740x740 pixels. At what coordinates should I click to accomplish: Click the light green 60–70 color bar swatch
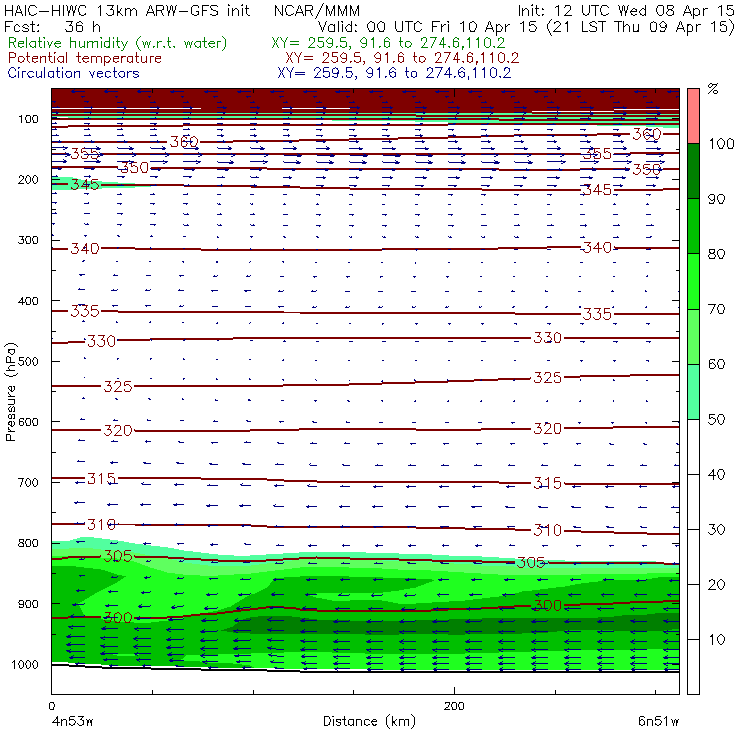pyautogui.click(x=693, y=336)
